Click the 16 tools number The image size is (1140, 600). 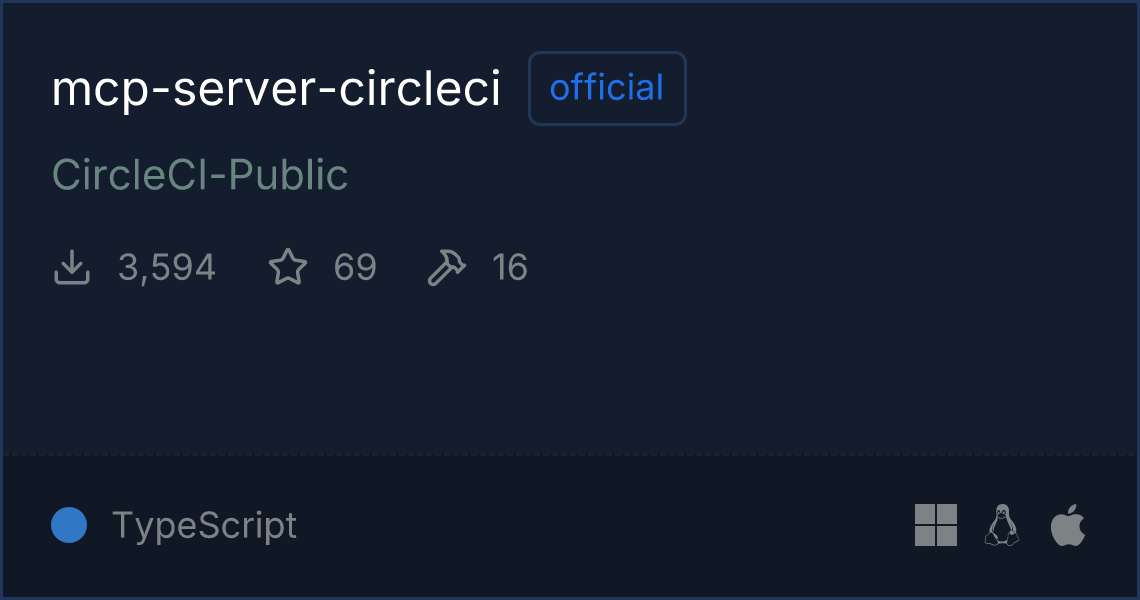click(x=510, y=268)
